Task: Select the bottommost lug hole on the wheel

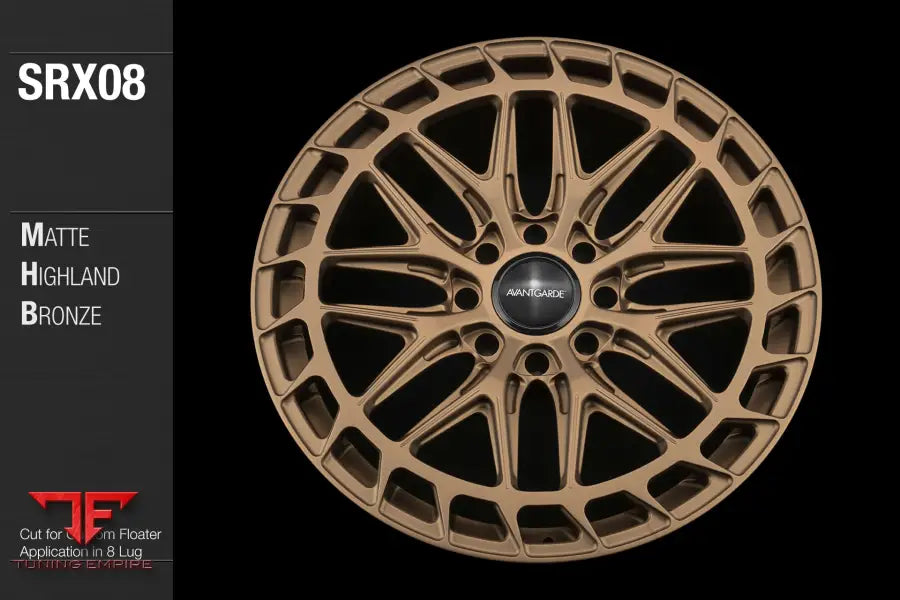Action: pyautogui.click(x=536, y=361)
